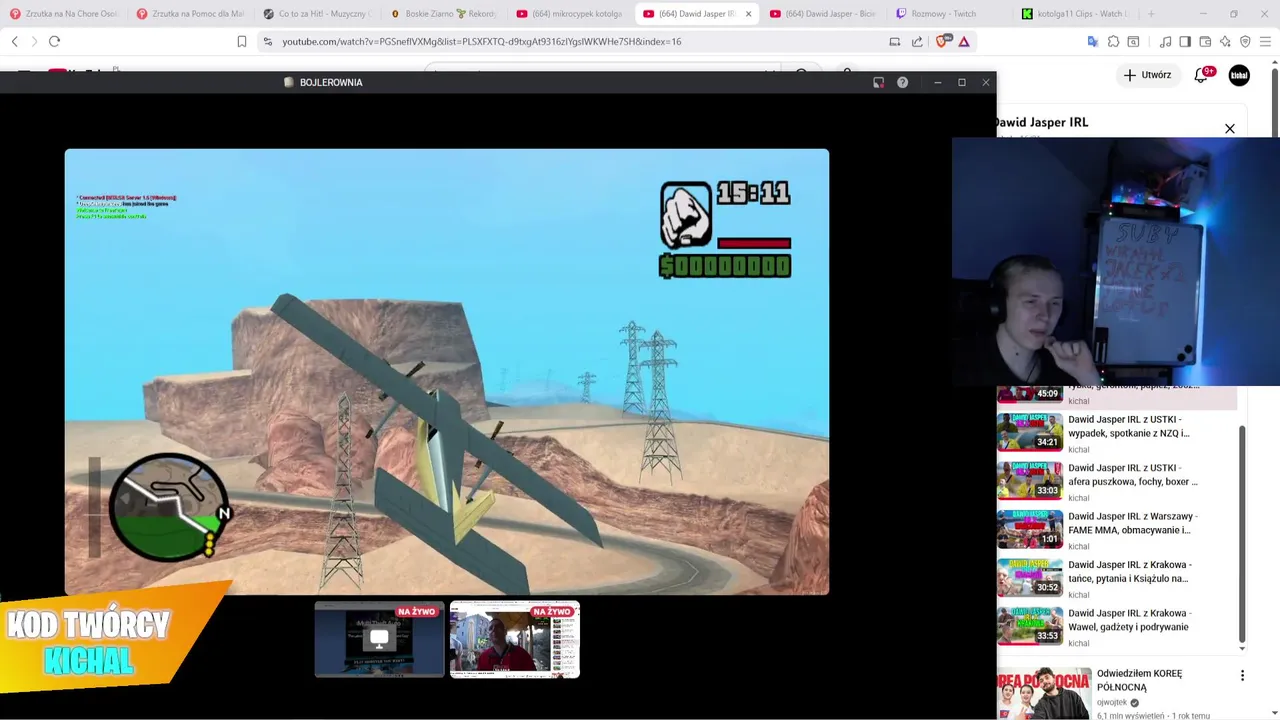Click the playlist panel scrollbar

coord(1242,535)
